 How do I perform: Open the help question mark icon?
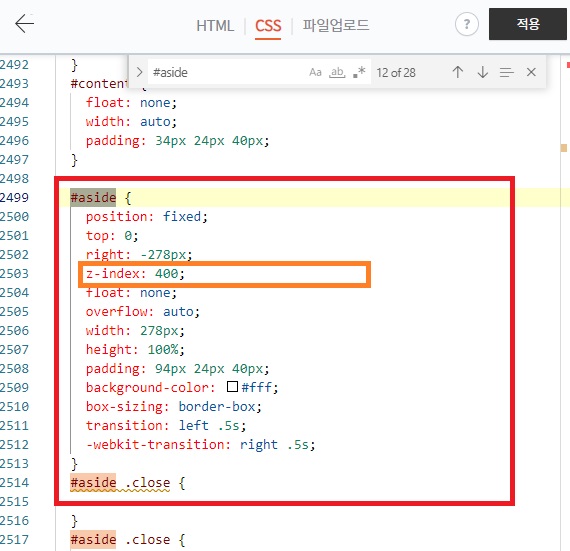pyautogui.click(x=466, y=24)
